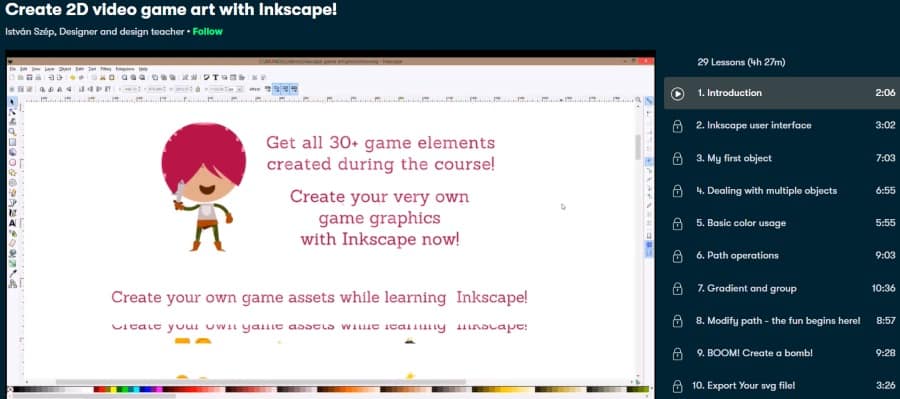Click the Save document toolbar icon
The height and width of the screenshot is (399, 900).
(29, 77)
